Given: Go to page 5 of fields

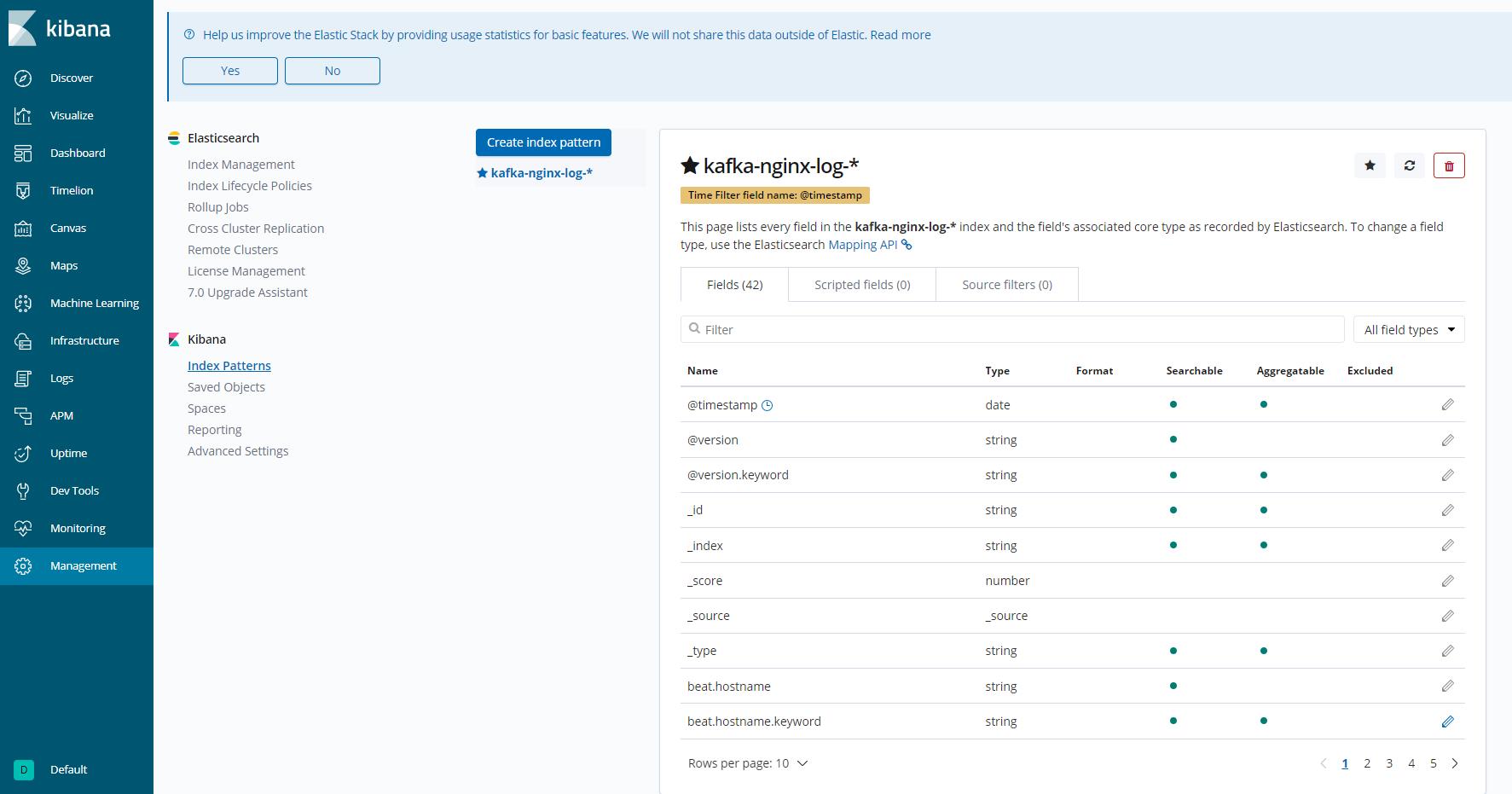Looking at the screenshot, I should [1434, 763].
